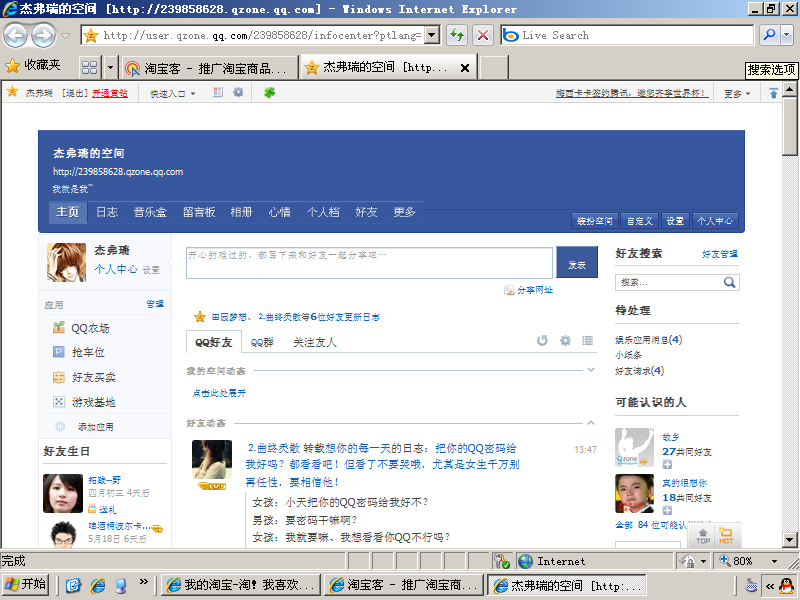The image size is (800, 600).
Task: Click 点击此处展开 to expand updates
Action: (219, 393)
